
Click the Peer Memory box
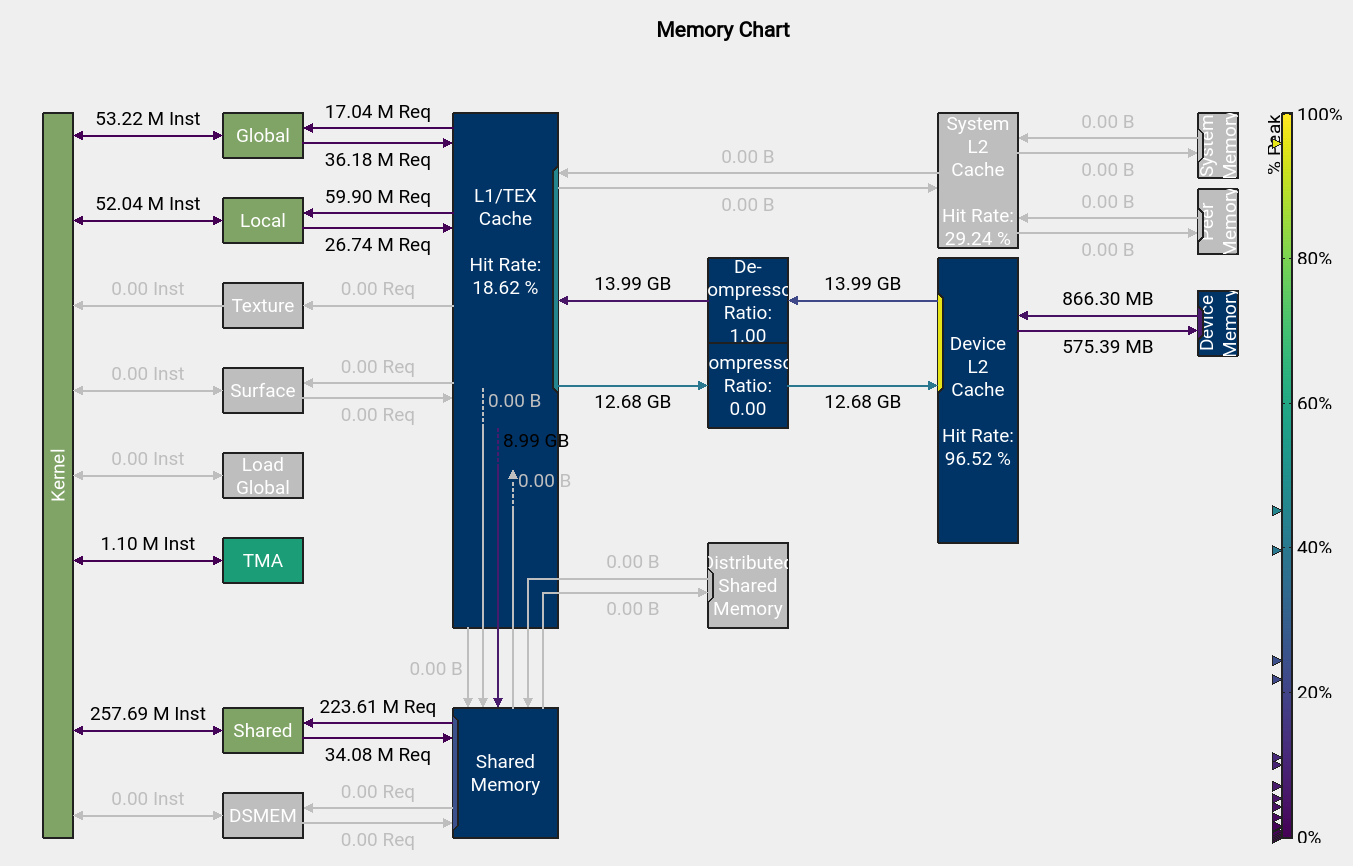(x=1218, y=221)
